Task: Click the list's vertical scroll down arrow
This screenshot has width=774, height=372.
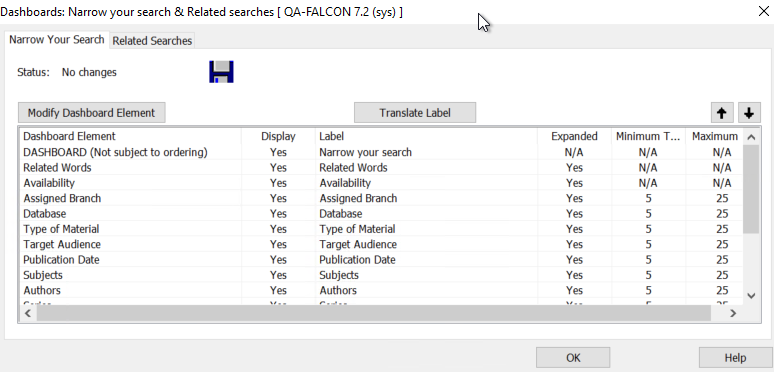Action: pyautogui.click(x=751, y=296)
